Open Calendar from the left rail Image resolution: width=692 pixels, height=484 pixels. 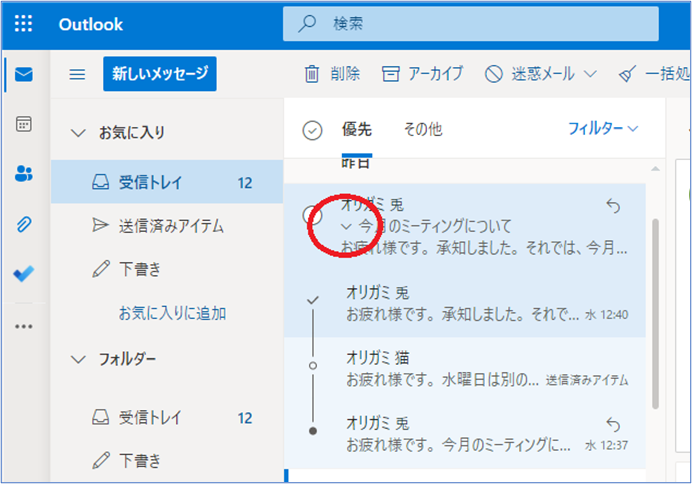click(23, 124)
